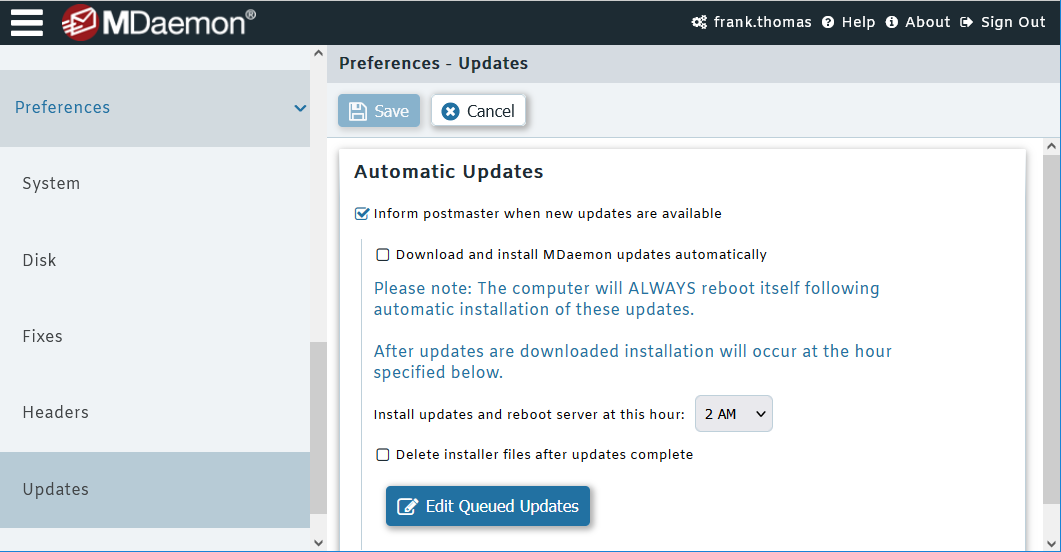Screen dimensions: 1061x552
Task: Enable Download and install MDaemon updates automatically
Action: point(383,255)
